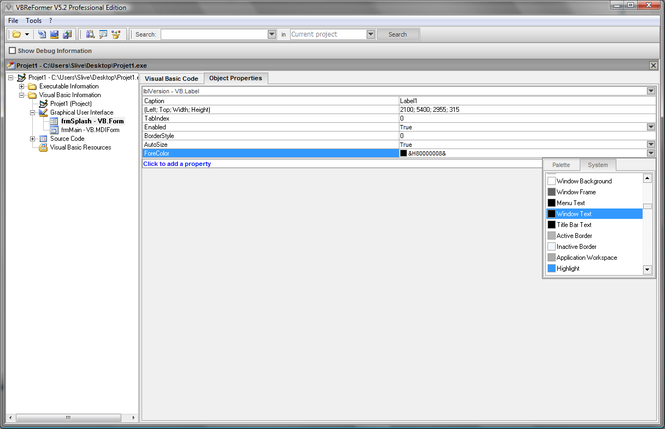Image resolution: width=665 pixels, height=429 pixels.
Task: Click the ForeColor value &H80000008&
Action: pyautogui.click(x=427, y=153)
